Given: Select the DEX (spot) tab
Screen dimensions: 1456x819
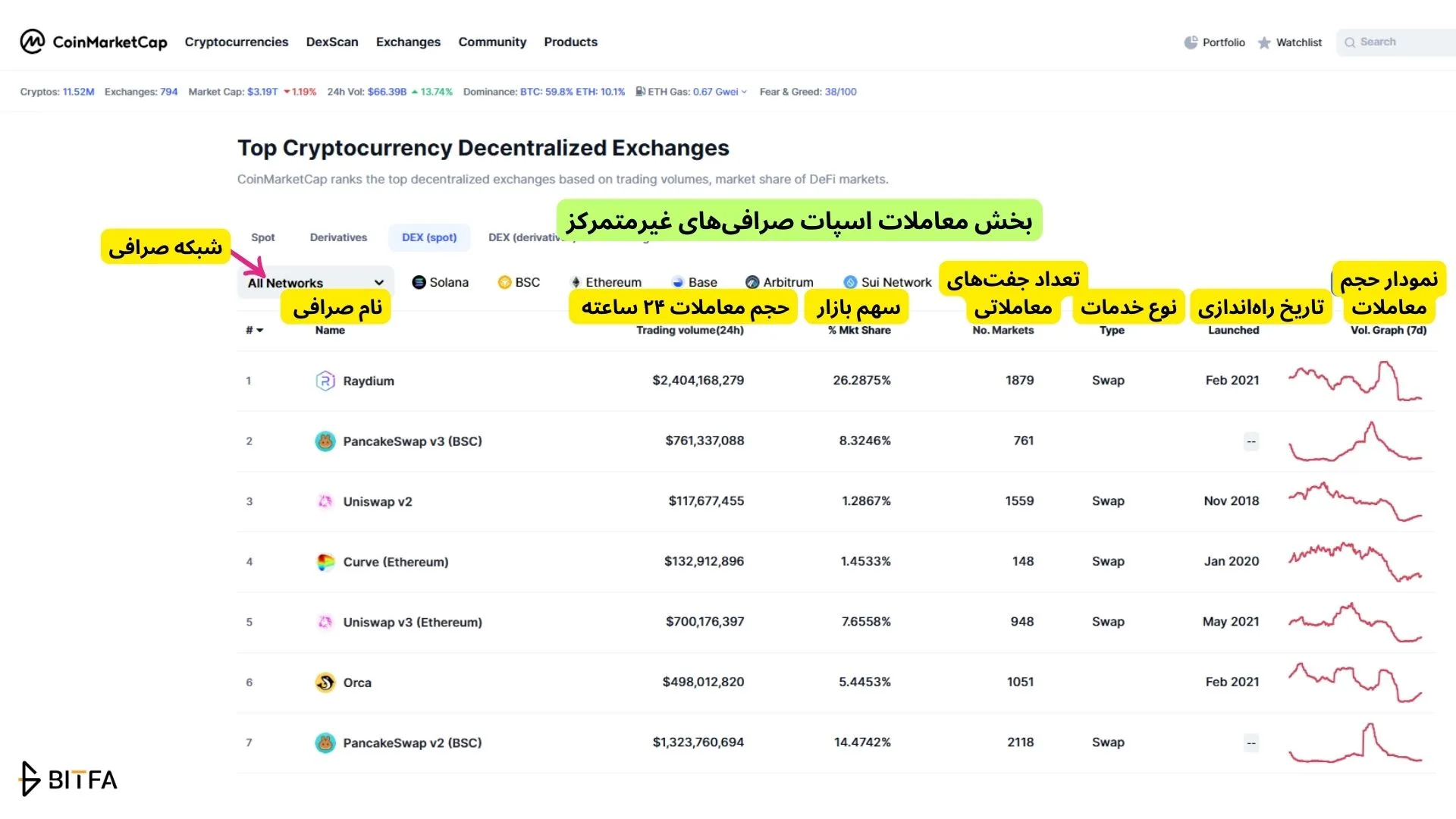Looking at the screenshot, I should (429, 237).
